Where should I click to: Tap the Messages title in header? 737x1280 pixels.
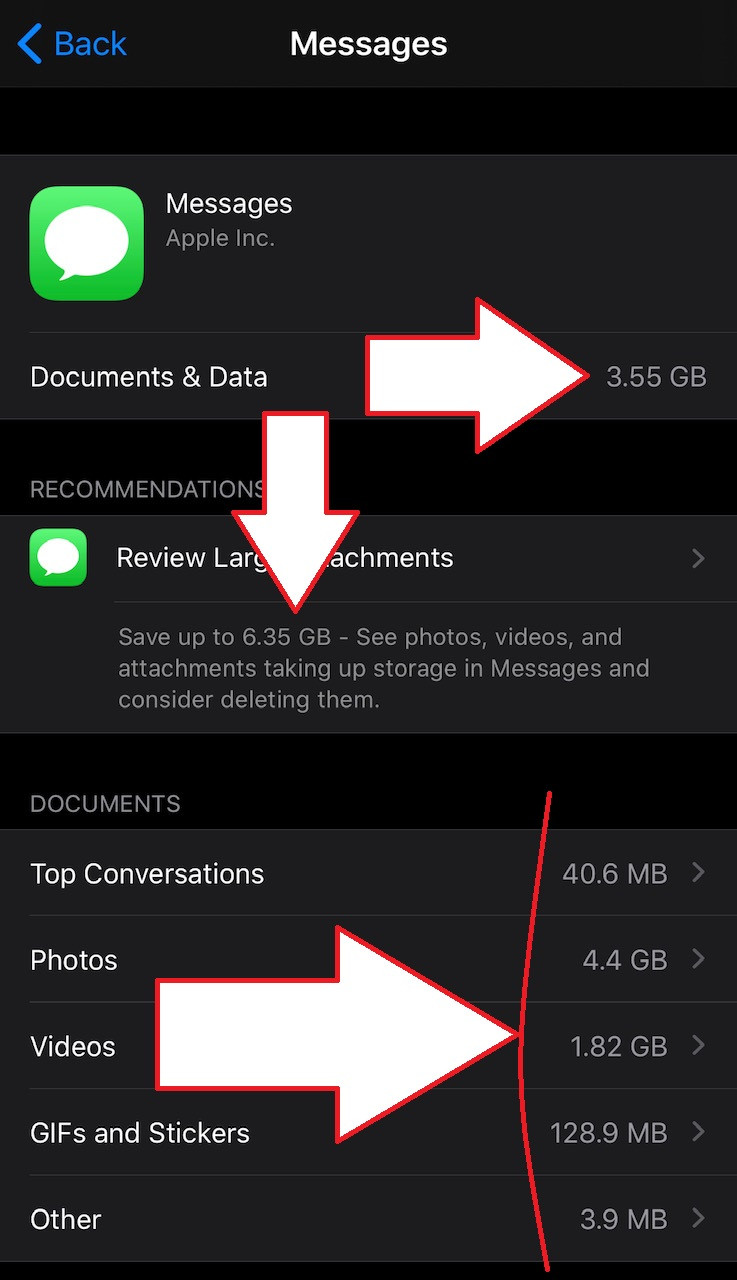point(368,44)
